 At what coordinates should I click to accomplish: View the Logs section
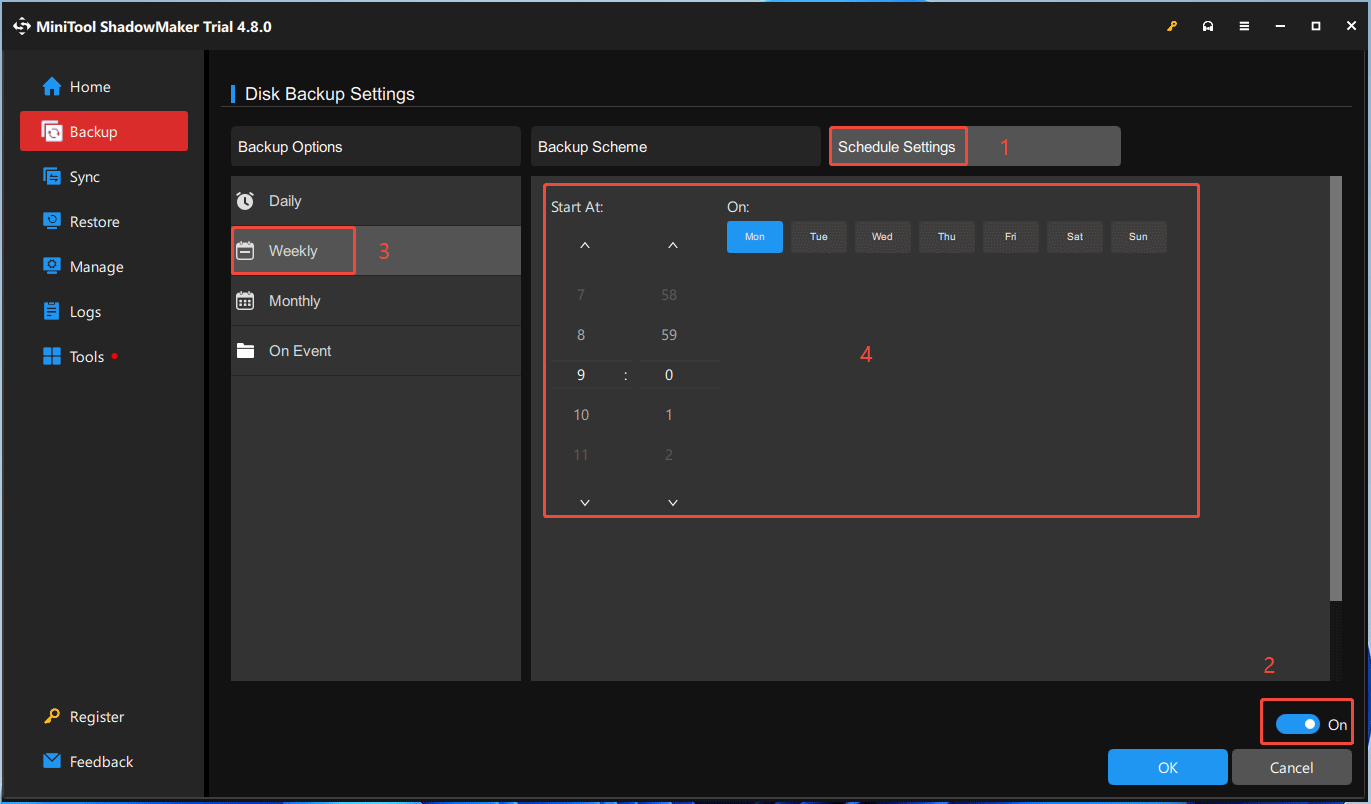[84, 311]
